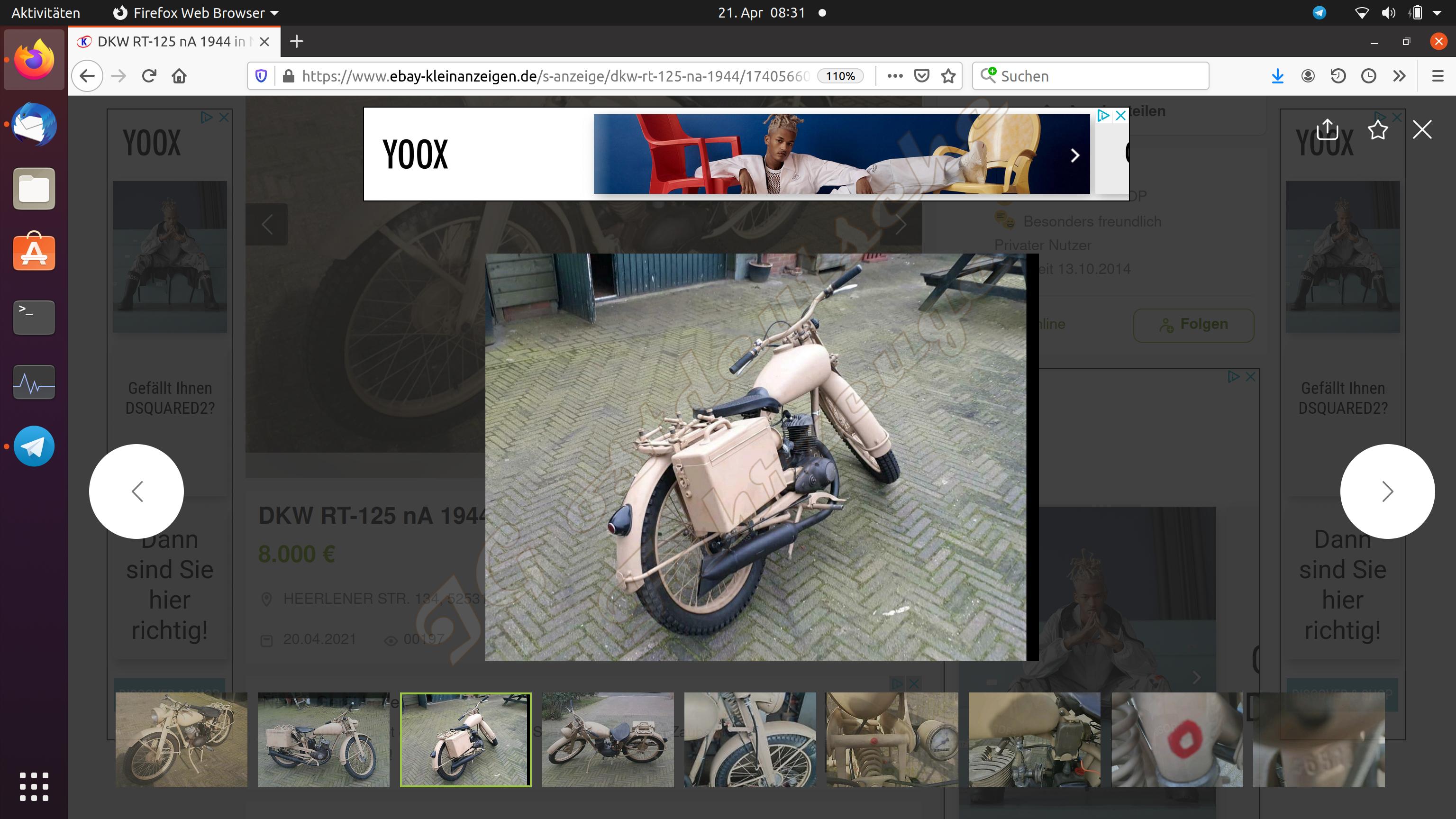View site security padlock details
Viewport: 1456px width, 819px height.
[288, 76]
